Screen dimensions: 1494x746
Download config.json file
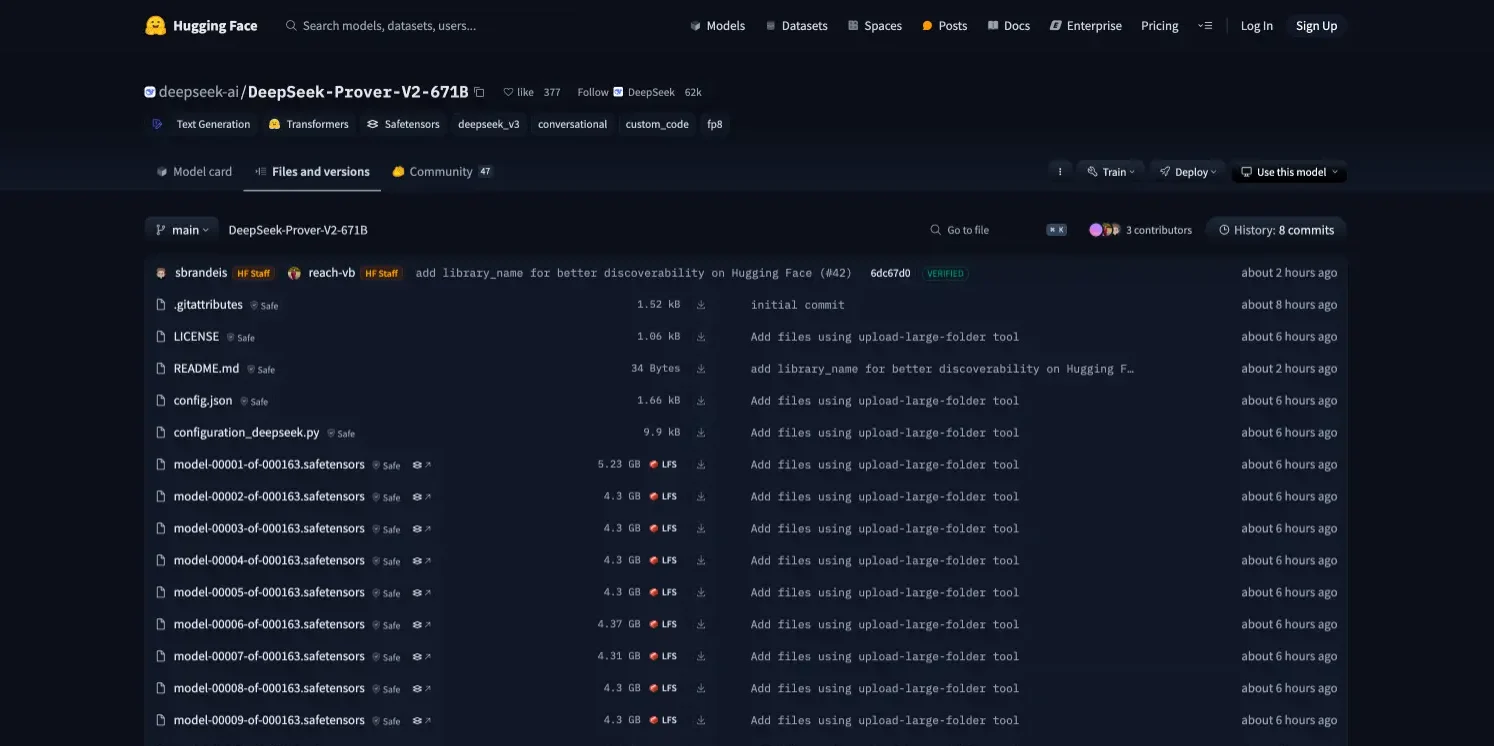[701, 401]
